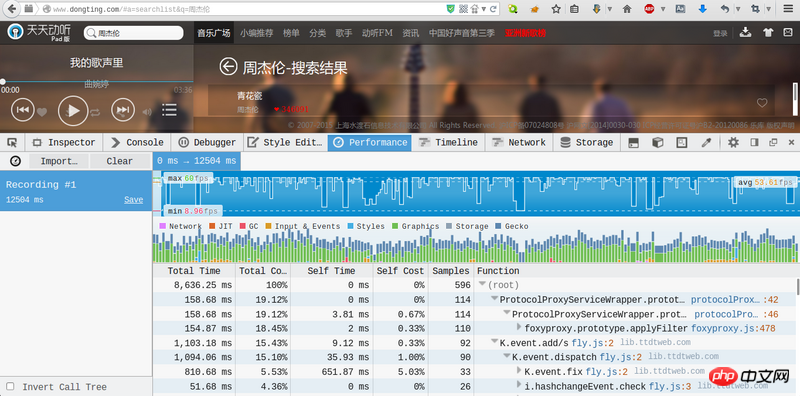Open the QR code icon in URL bar
Viewport: 800px width, 396px height.
tap(463, 9)
